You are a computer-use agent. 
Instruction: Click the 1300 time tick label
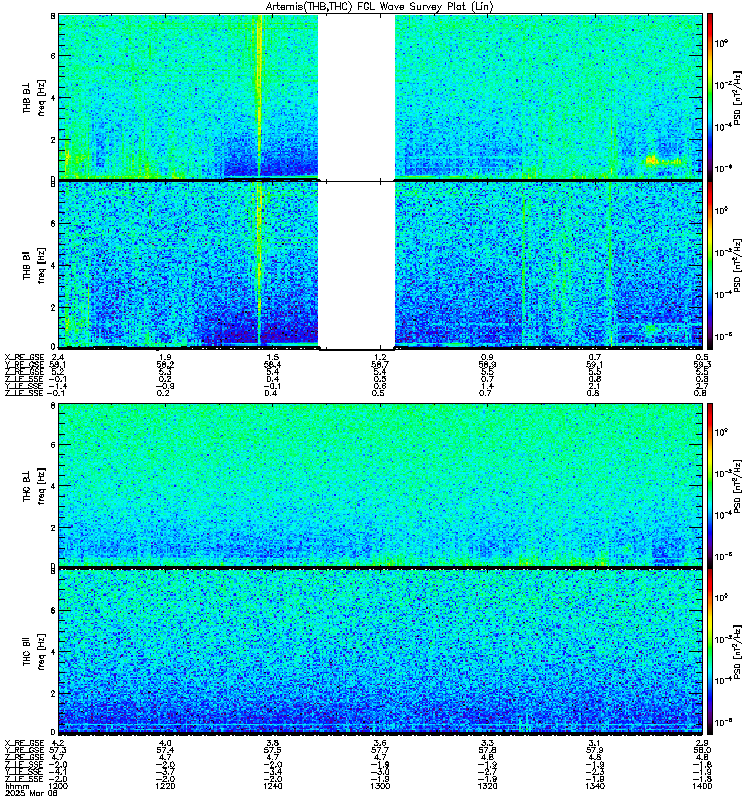point(380,786)
